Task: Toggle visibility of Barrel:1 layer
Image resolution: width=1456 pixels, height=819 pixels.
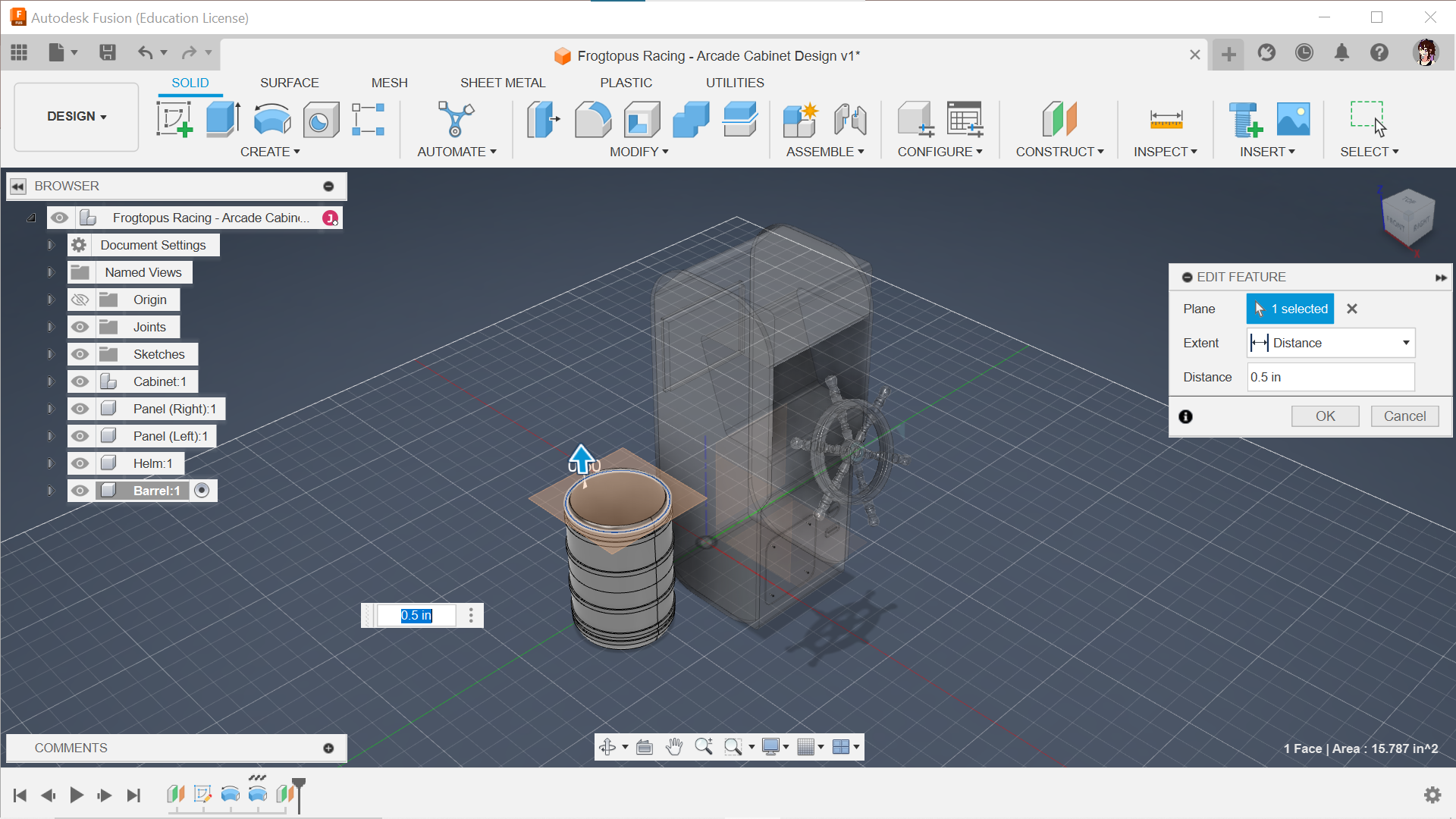Action: click(78, 490)
